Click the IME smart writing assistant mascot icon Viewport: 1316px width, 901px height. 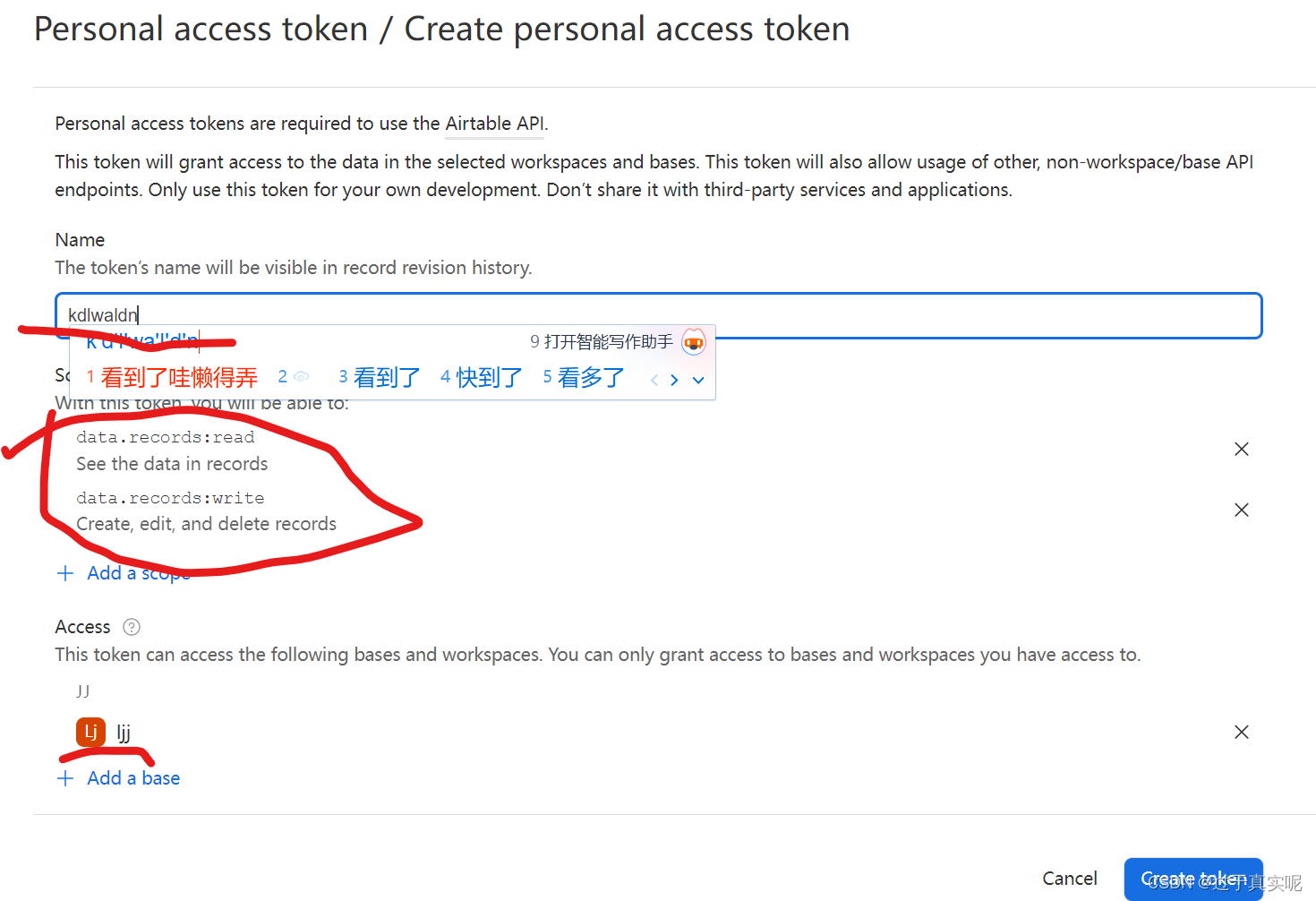(x=694, y=341)
